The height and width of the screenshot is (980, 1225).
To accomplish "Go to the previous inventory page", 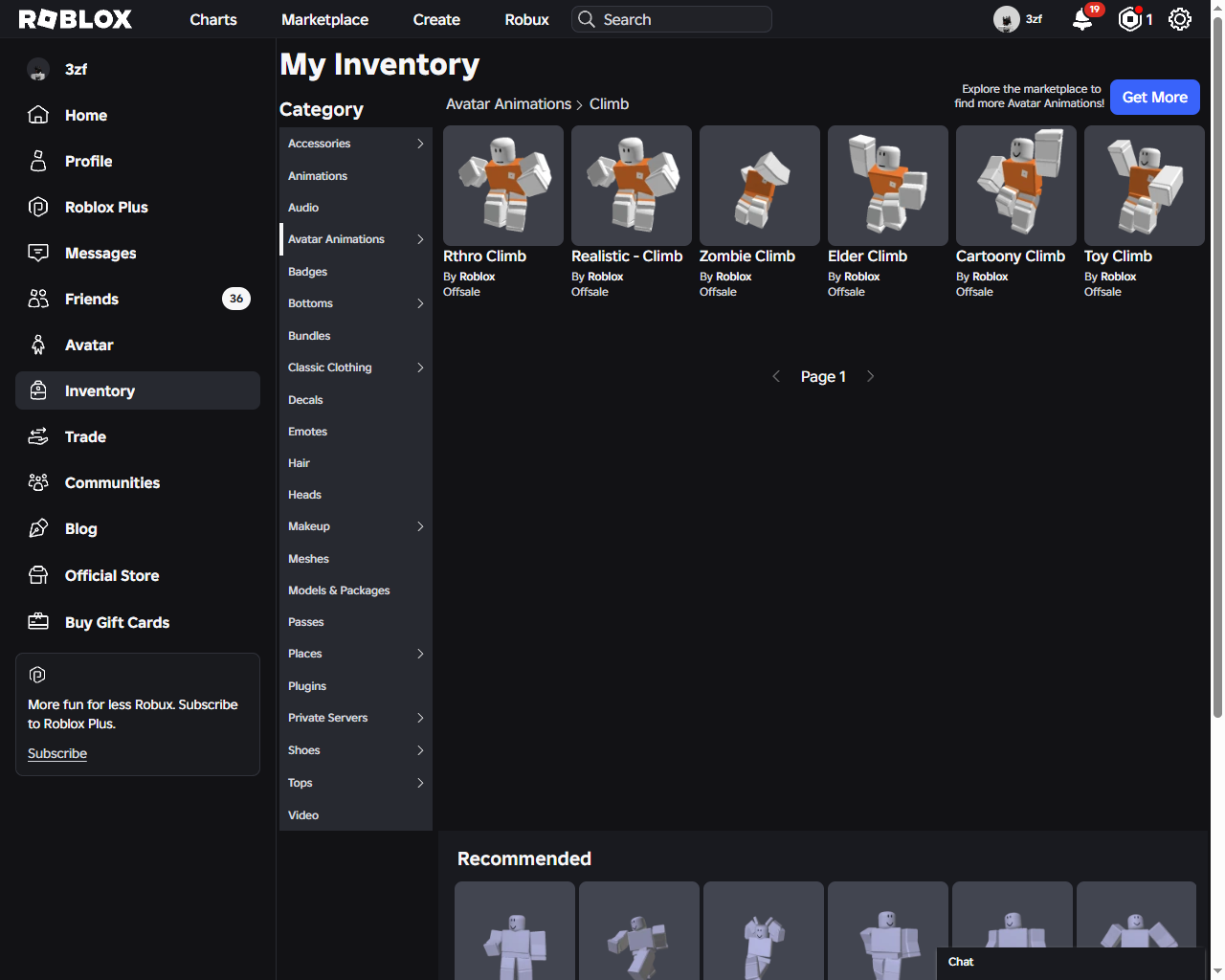I will [776, 376].
